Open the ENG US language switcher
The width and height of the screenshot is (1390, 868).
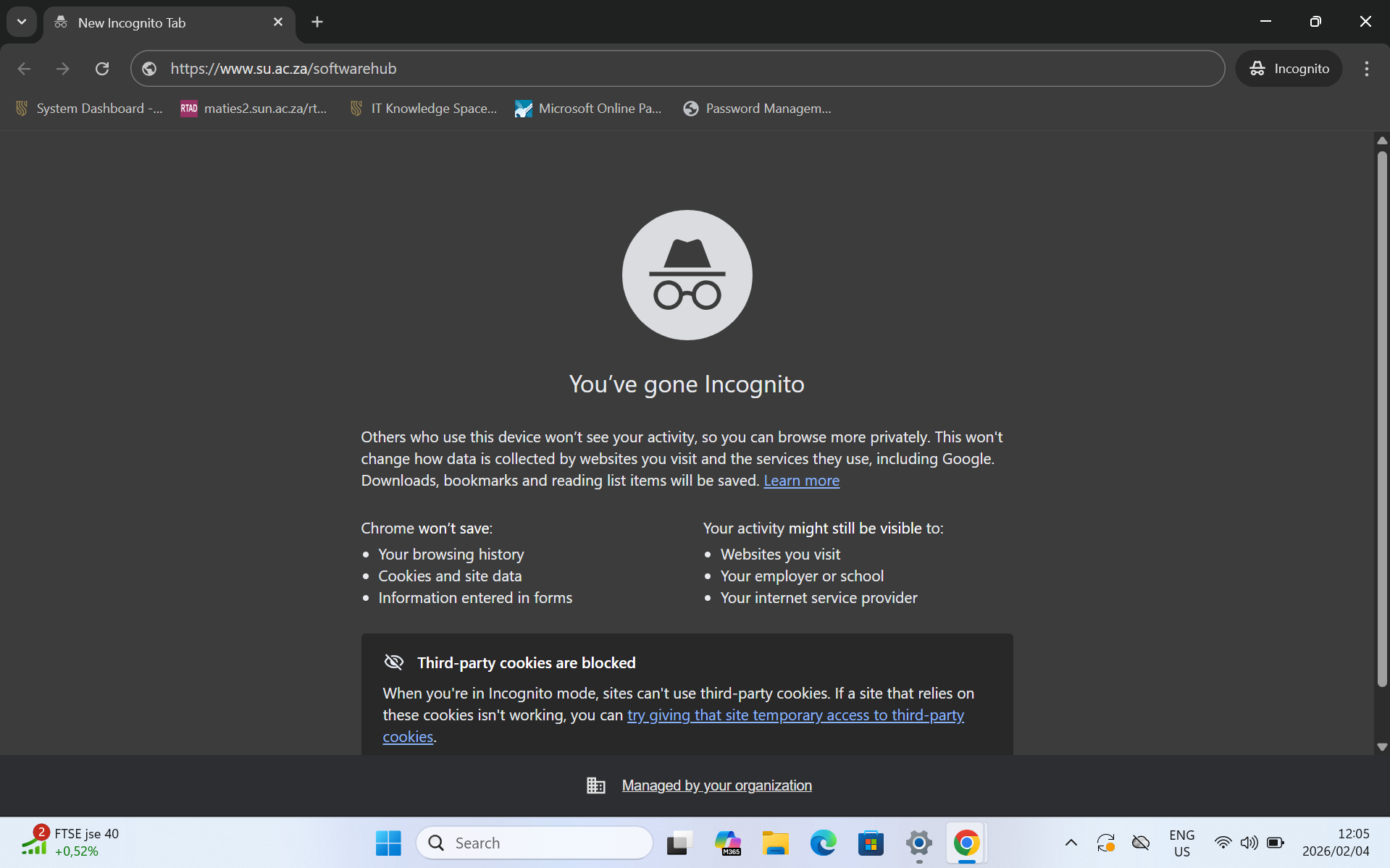pyautogui.click(x=1181, y=843)
